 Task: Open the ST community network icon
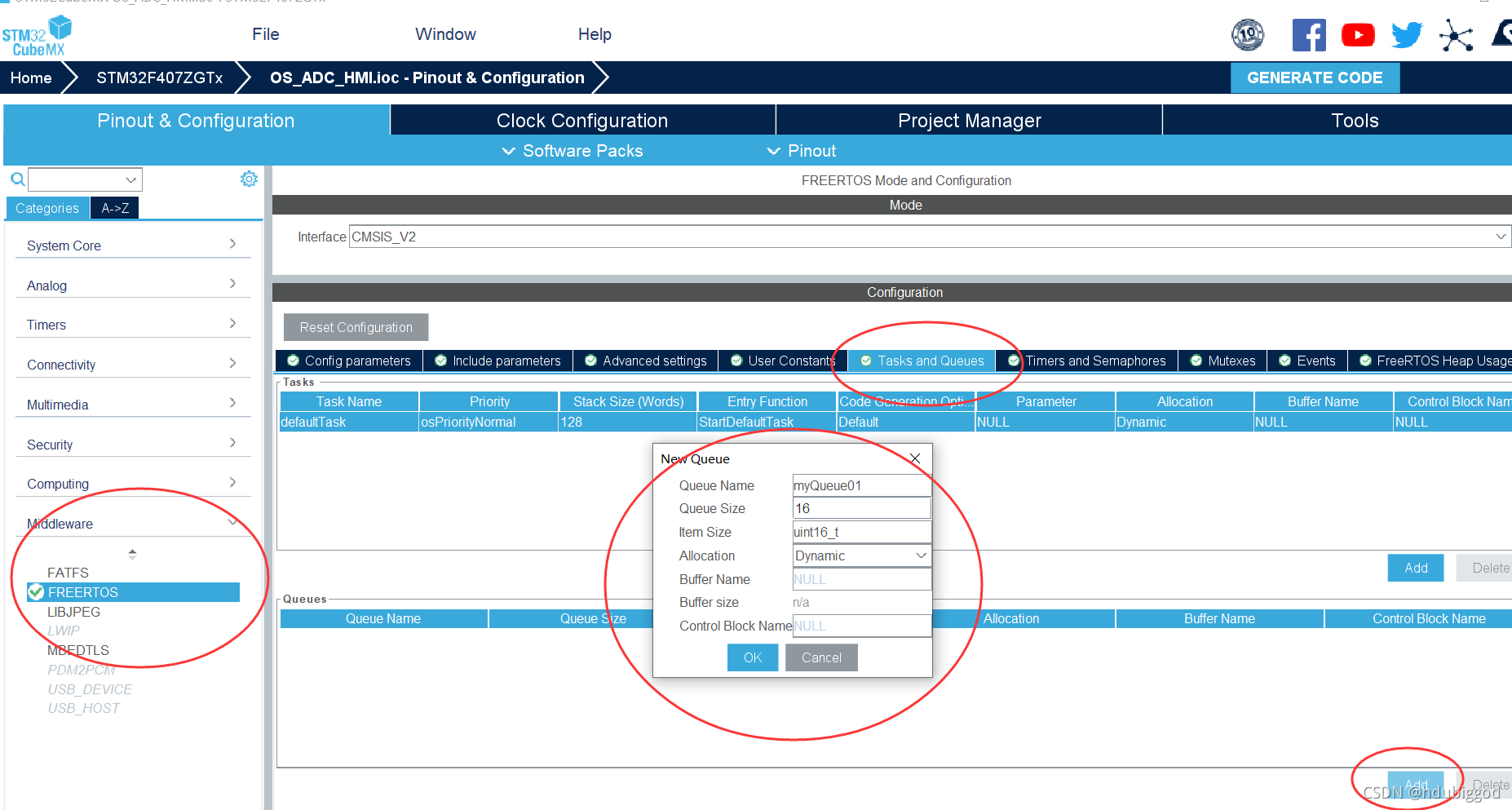1456,35
